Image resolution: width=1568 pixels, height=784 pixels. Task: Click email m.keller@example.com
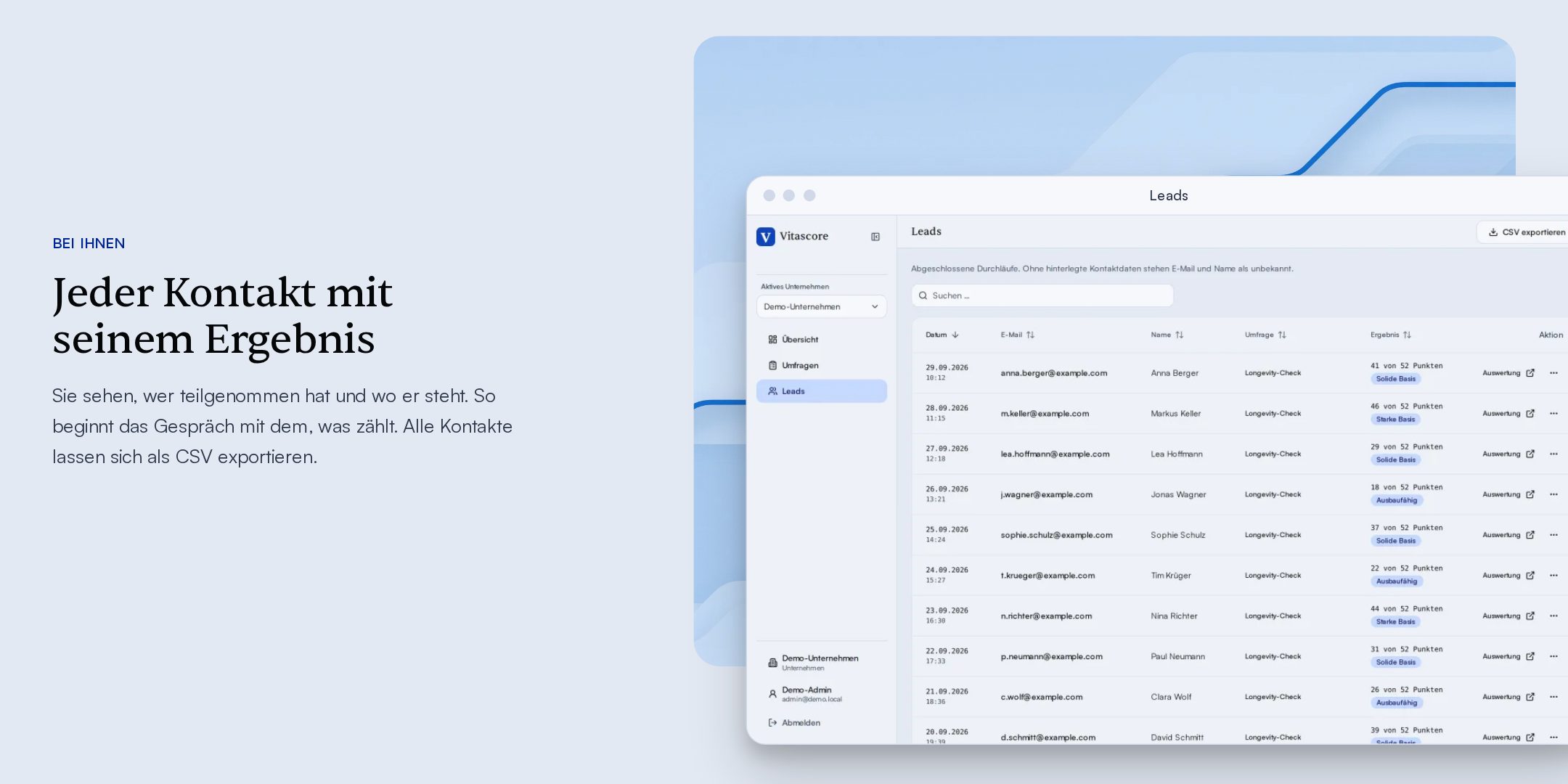1045,414
